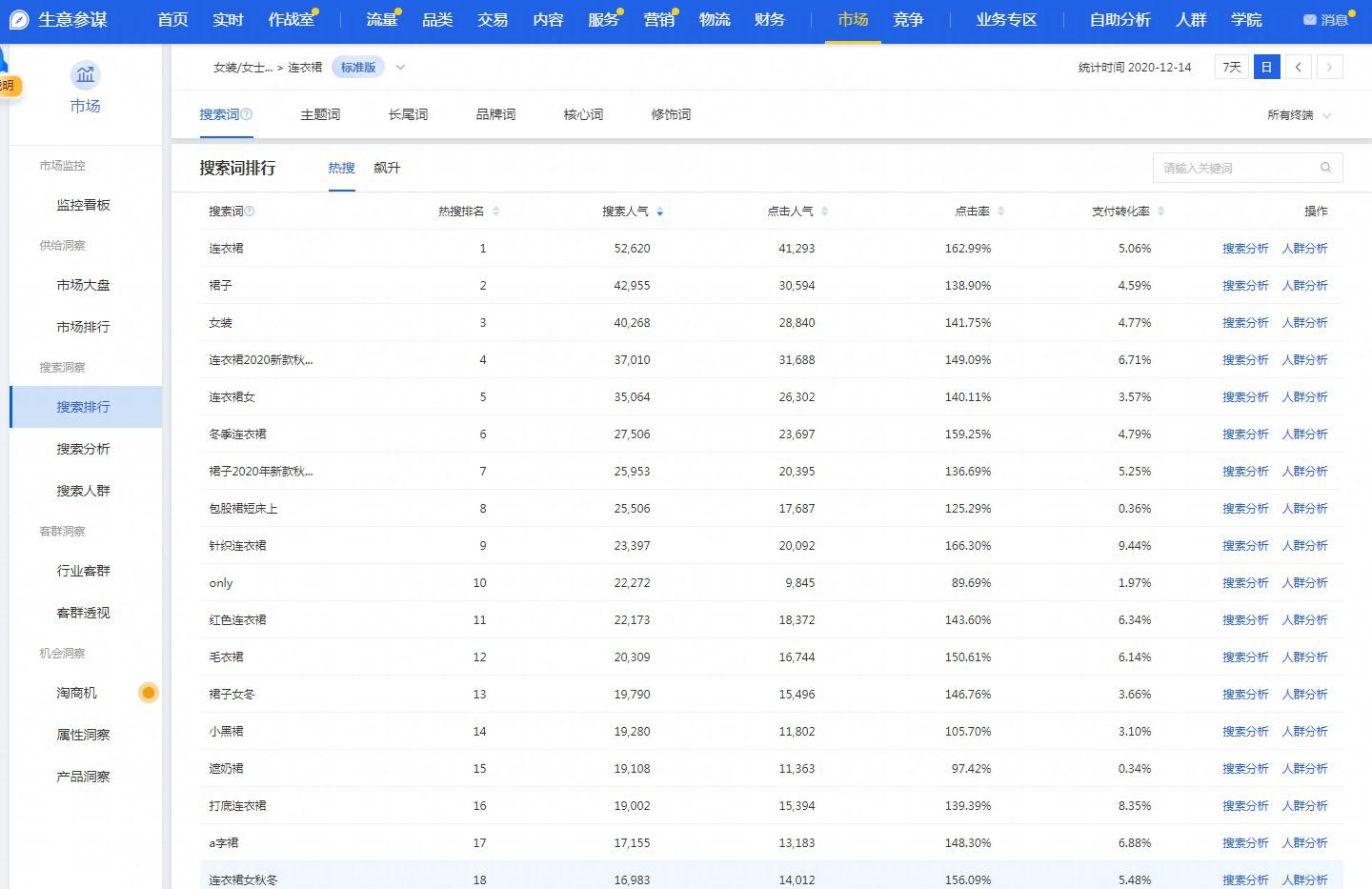Click the 市场 chart icon in sidebar
The width and height of the screenshot is (1372, 889).
pyautogui.click(x=85, y=75)
